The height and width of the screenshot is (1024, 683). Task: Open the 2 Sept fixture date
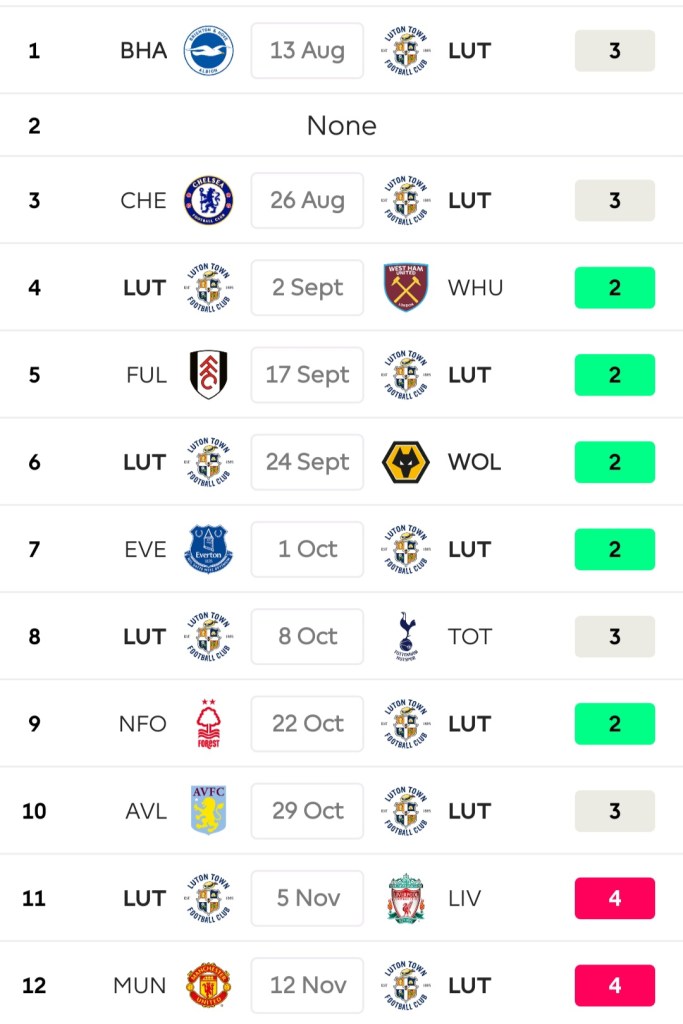pyautogui.click(x=307, y=288)
